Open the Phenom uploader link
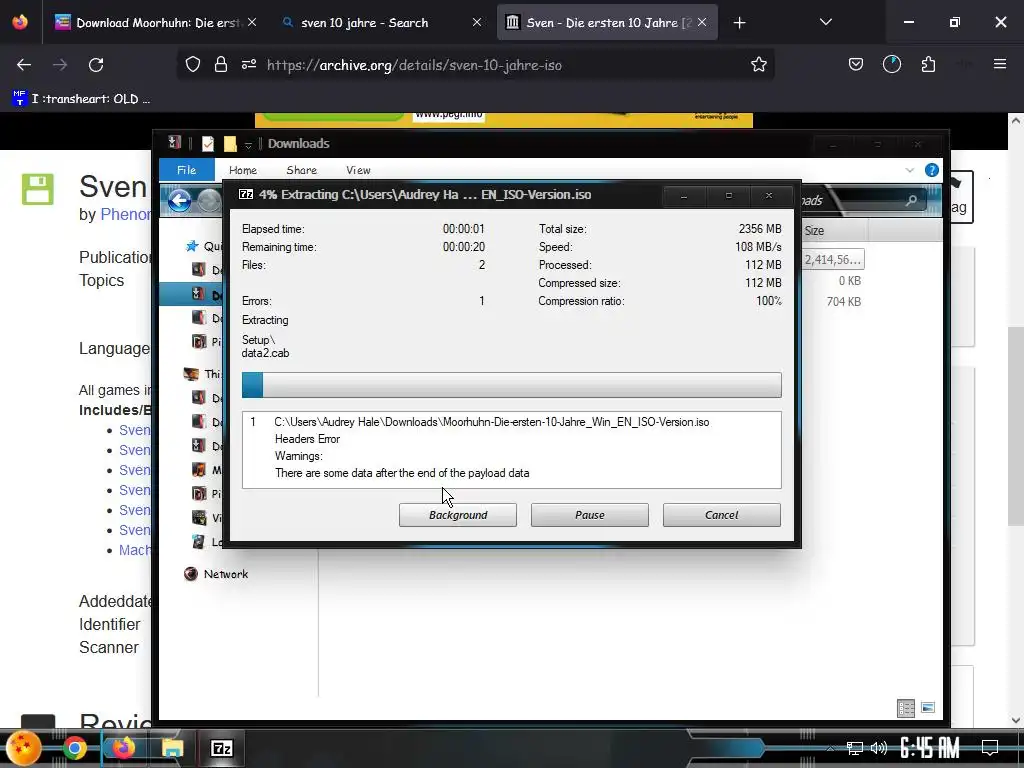1024x768 pixels. [125, 214]
